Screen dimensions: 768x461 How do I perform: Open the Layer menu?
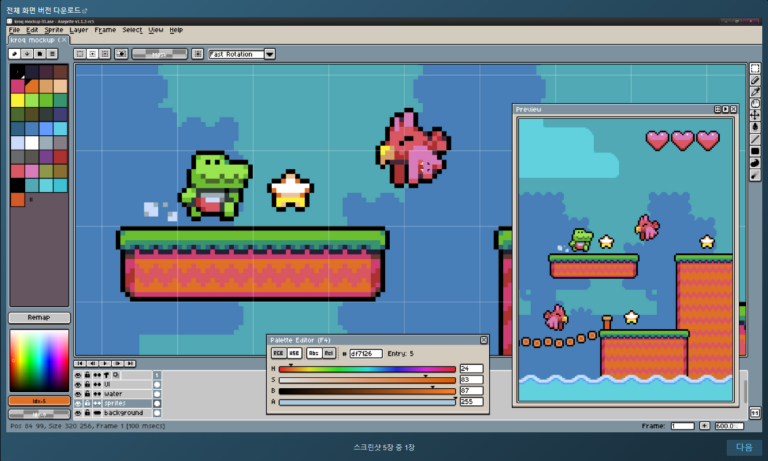[79, 30]
